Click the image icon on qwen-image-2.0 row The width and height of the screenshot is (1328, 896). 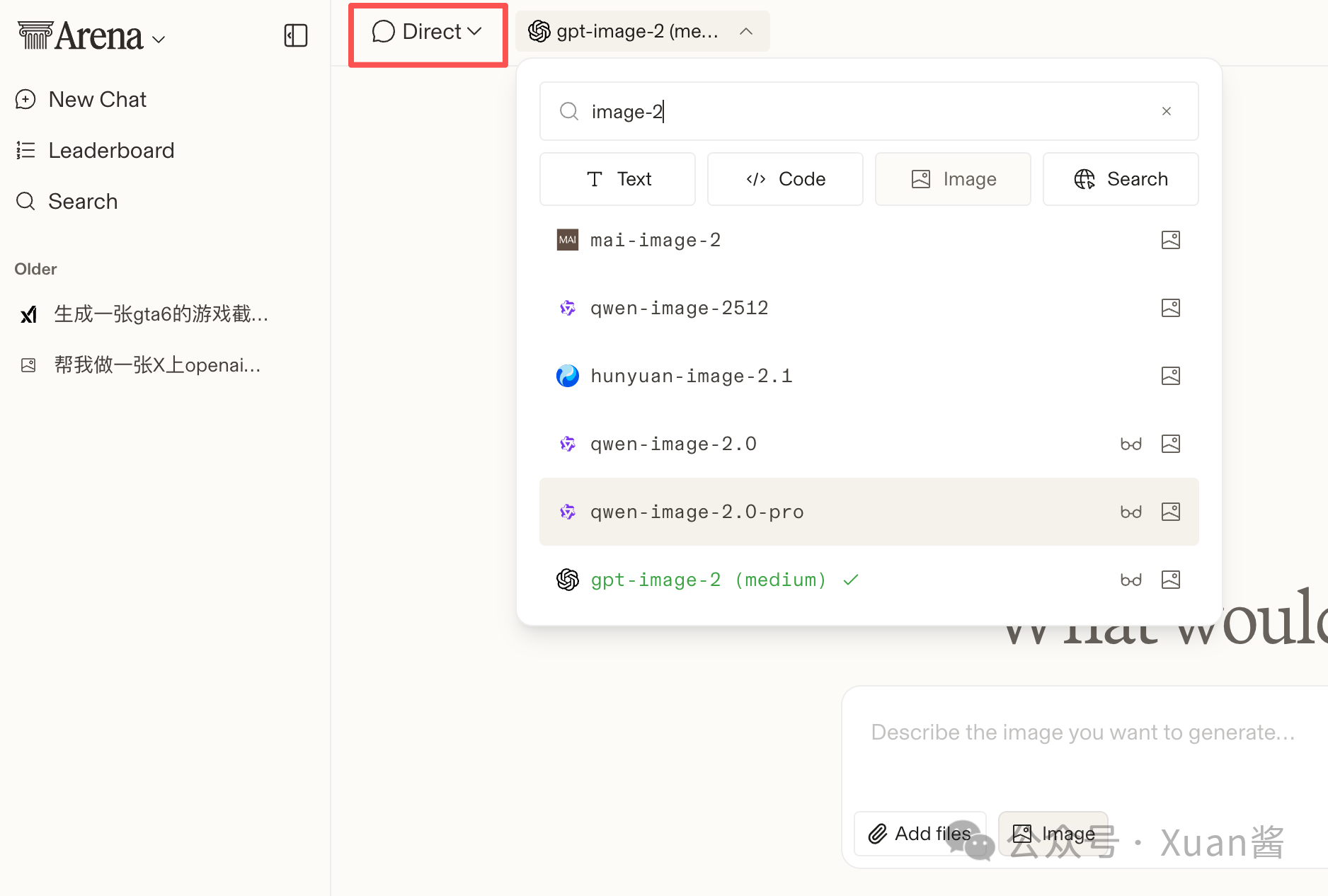coord(1171,444)
